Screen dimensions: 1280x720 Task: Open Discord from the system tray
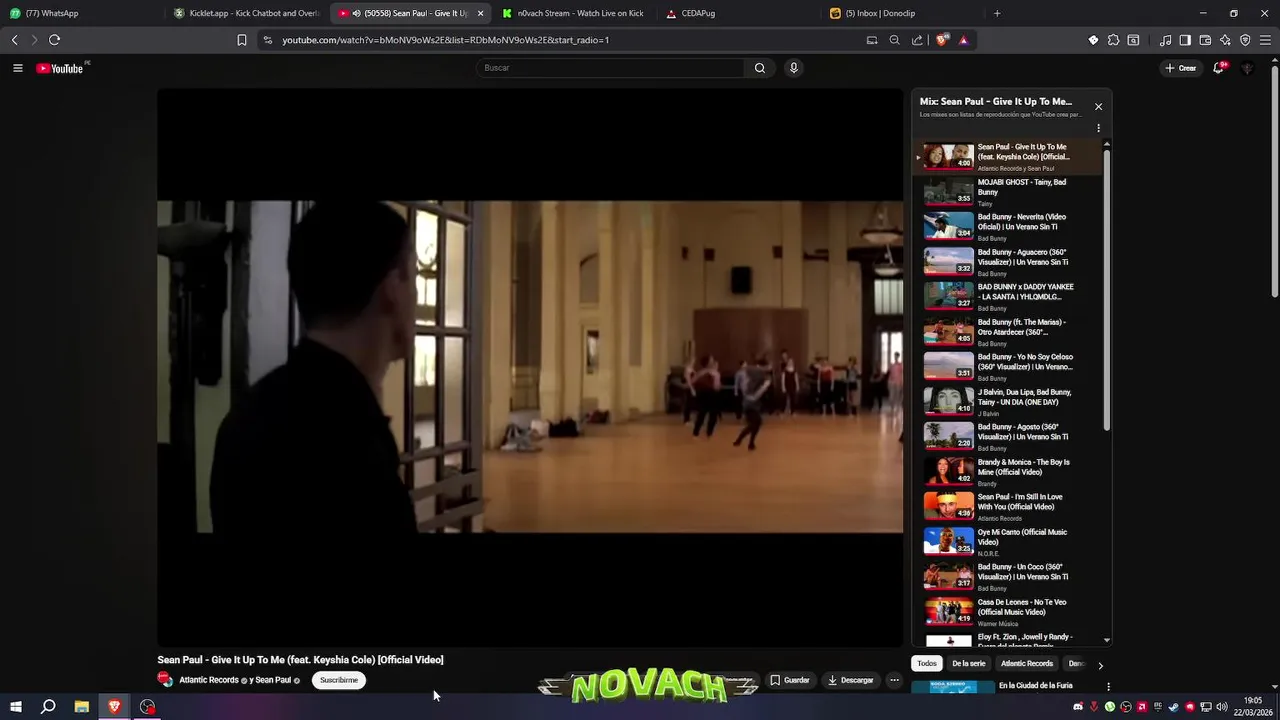point(1078,707)
